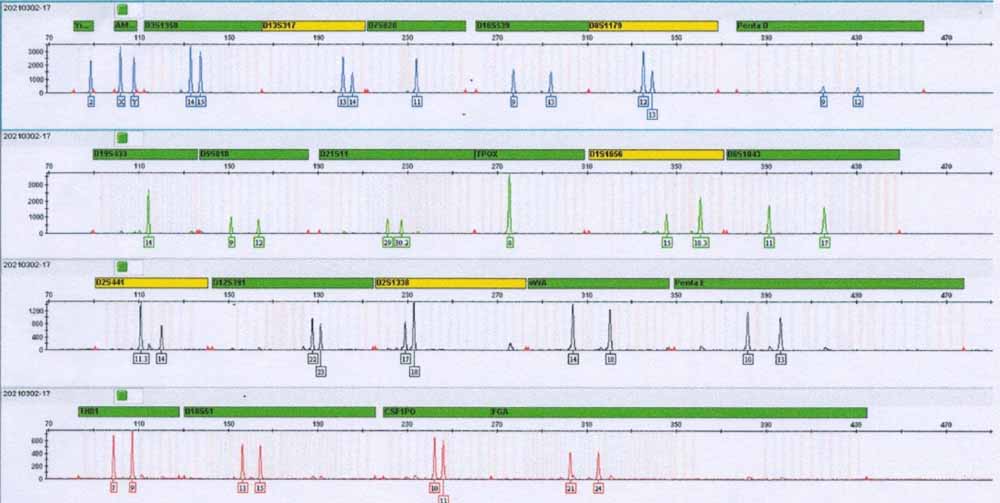Click the D18S51 marker header bar
This screenshot has width=1000, height=503.
pos(279,412)
